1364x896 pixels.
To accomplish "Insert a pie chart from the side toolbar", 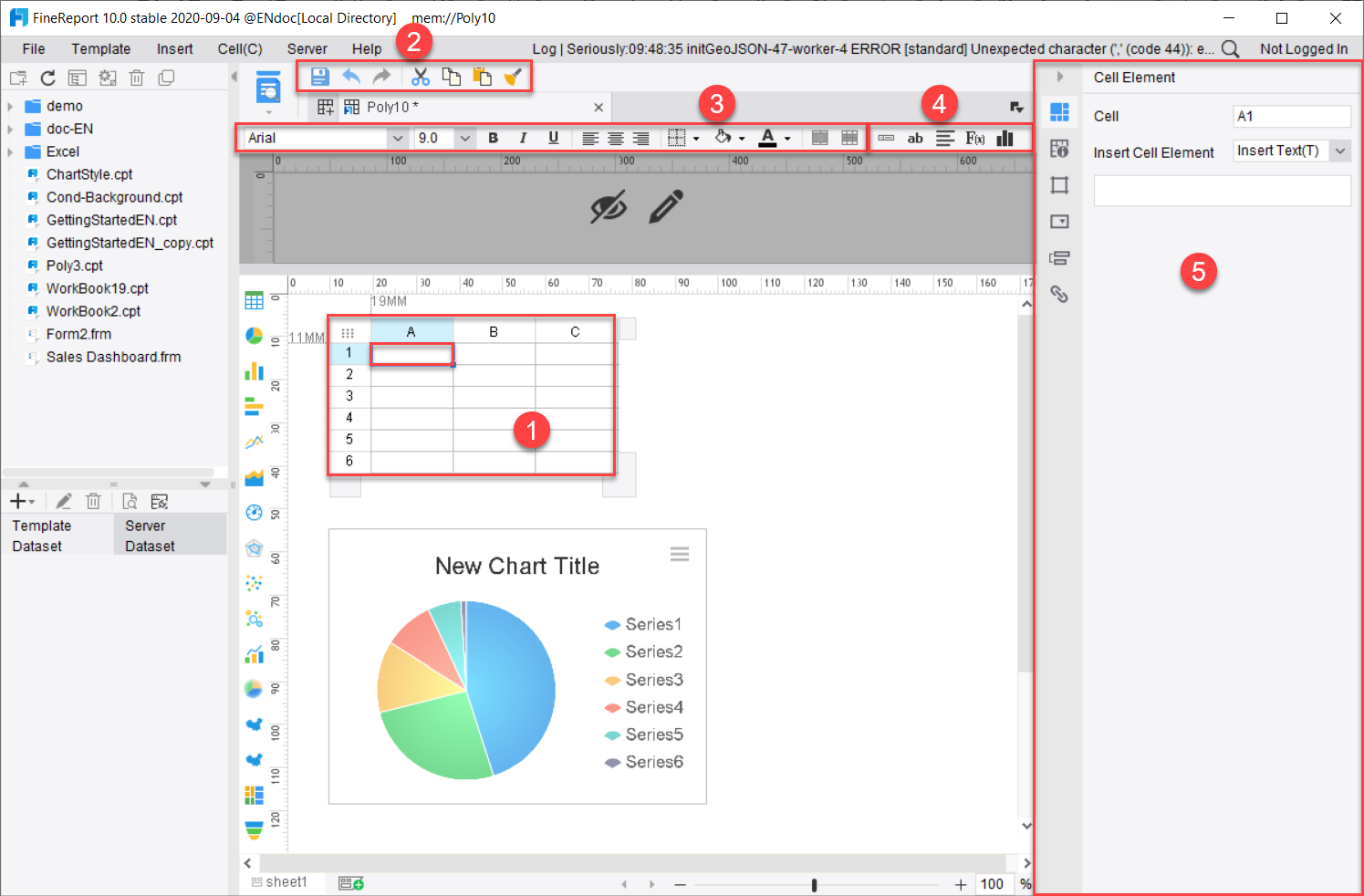I will point(255,336).
